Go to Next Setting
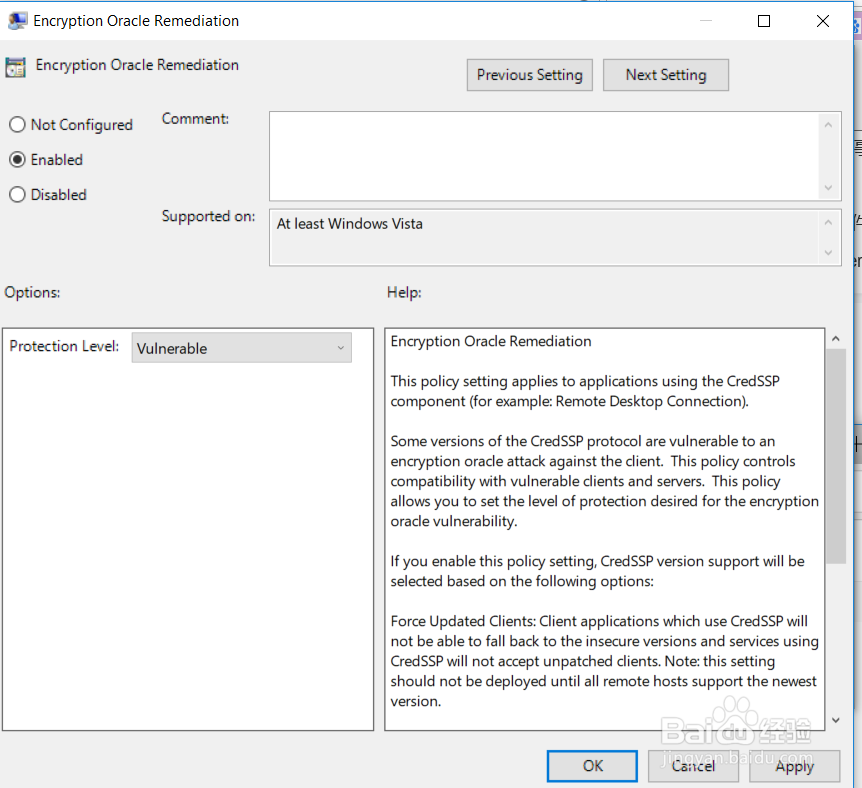The height and width of the screenshot is (788, 862). click(x=665, y=75)
